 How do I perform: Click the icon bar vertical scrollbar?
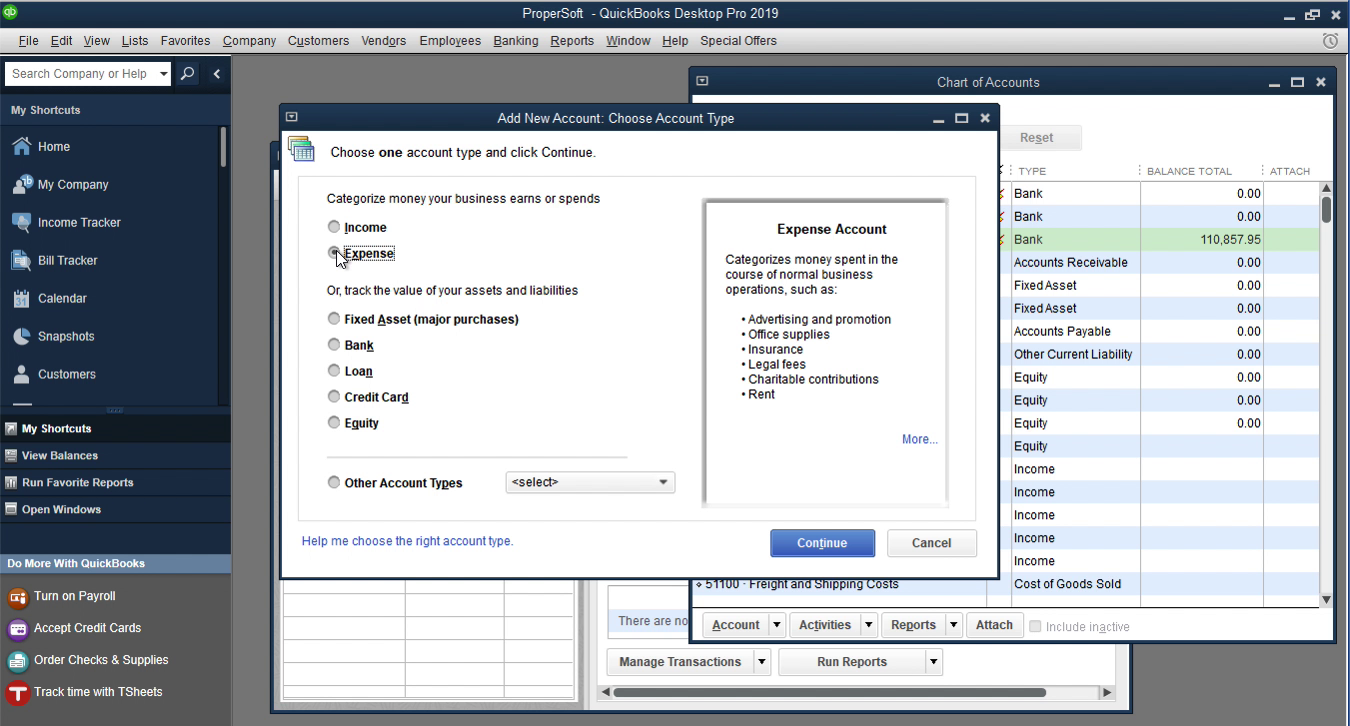pos(223,147)
